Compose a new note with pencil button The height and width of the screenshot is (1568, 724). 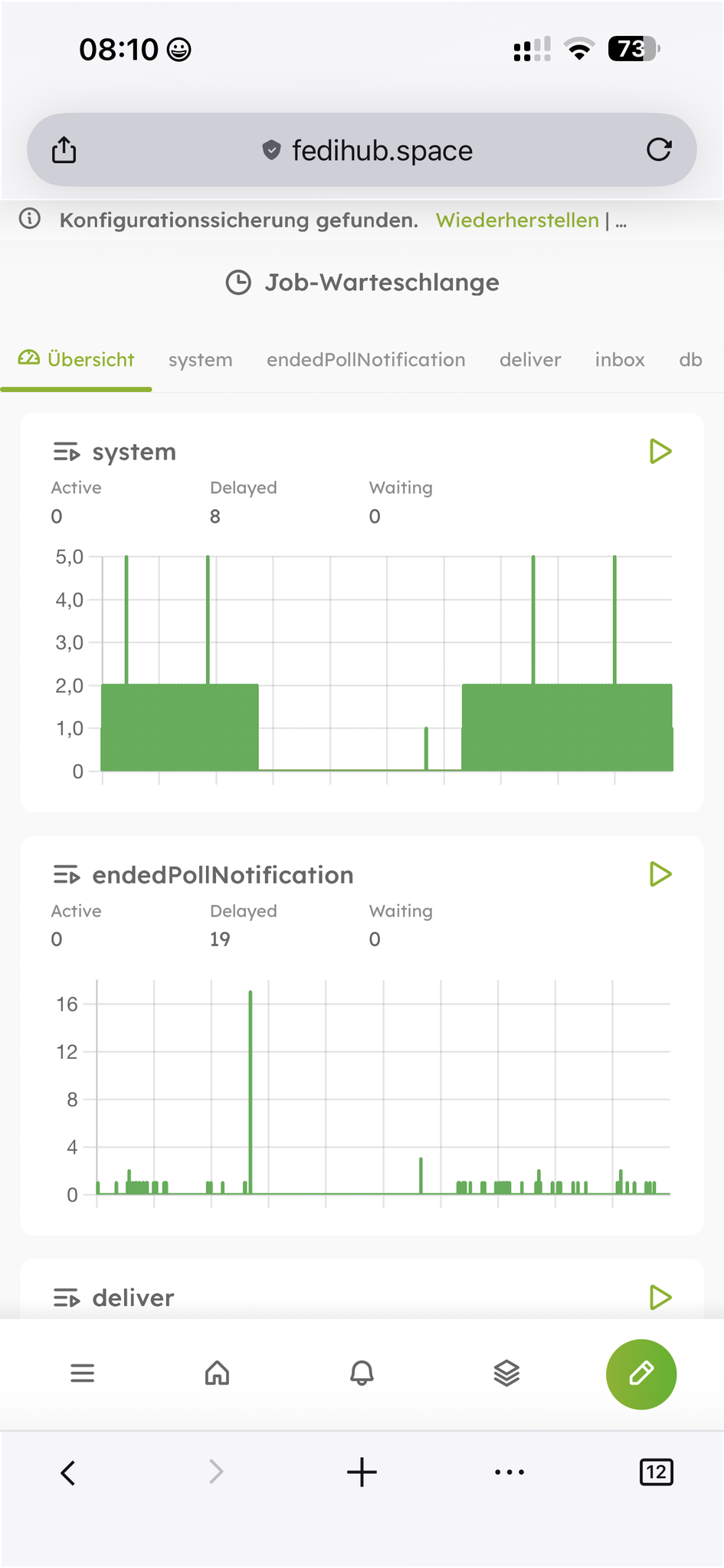(640, 1374)
